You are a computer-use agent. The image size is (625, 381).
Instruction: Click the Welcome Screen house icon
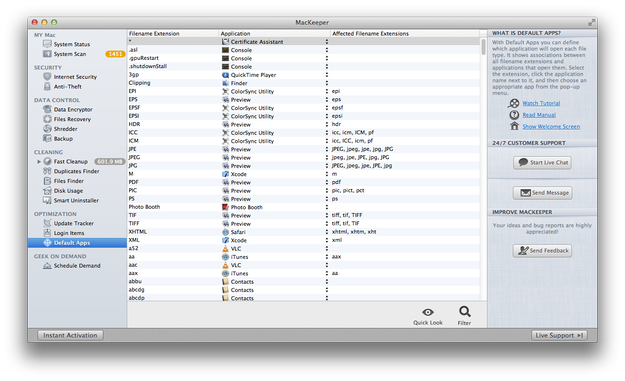515,126
